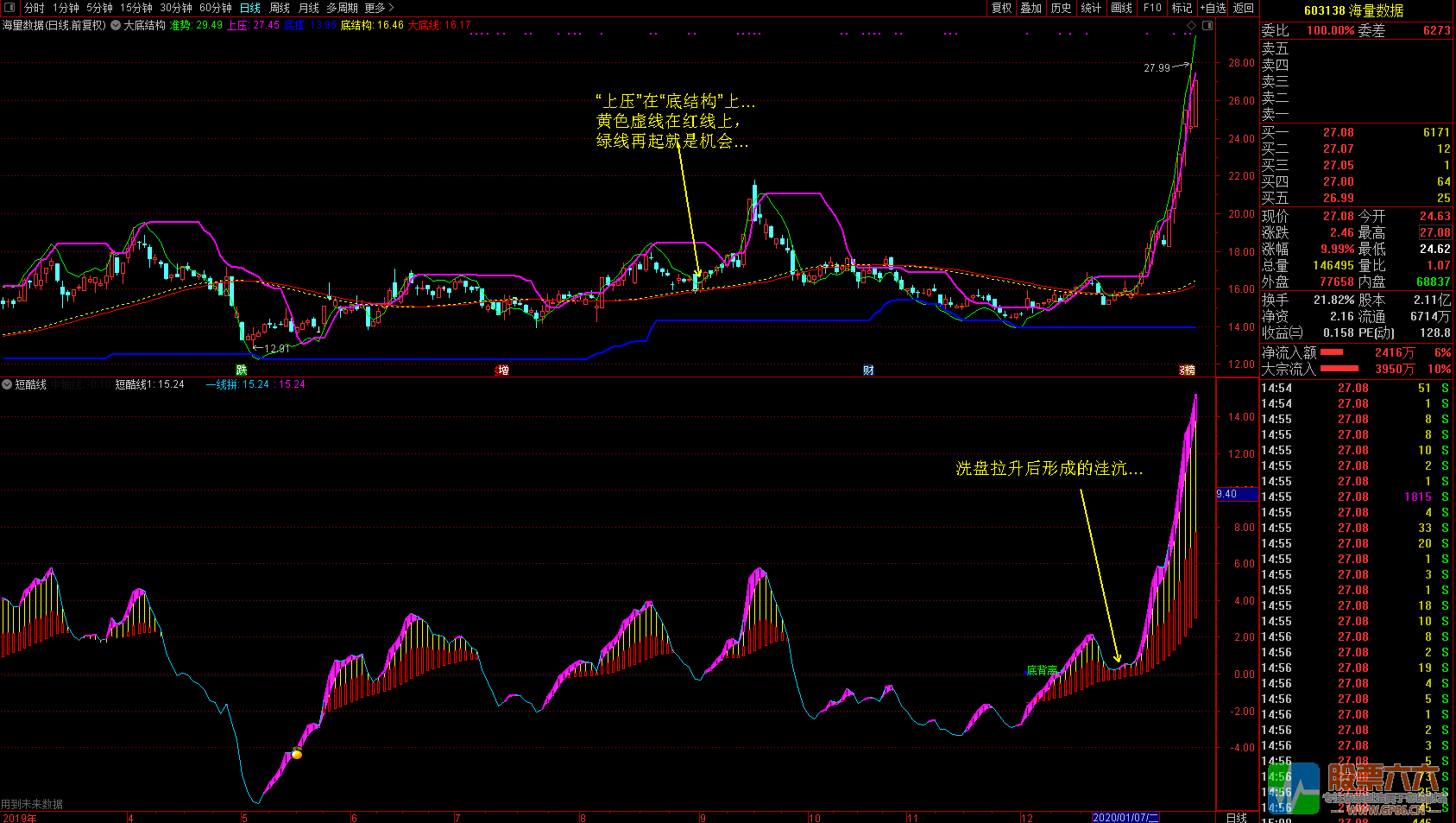This screenshot has height=823, width=1456.
Task: Click 1815 volume trade tick row
Action: [x=1355, y=497]
